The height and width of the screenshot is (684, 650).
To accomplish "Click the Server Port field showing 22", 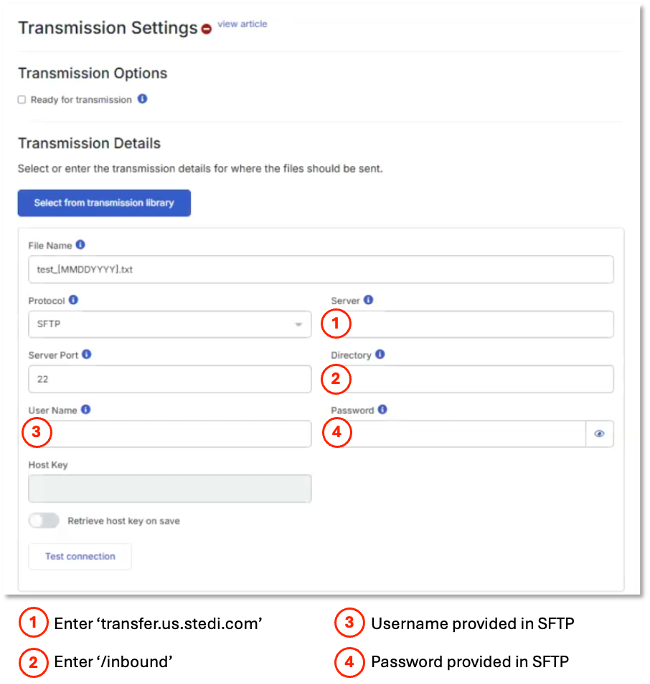I will pyautogui.click(x=170, y=379).
